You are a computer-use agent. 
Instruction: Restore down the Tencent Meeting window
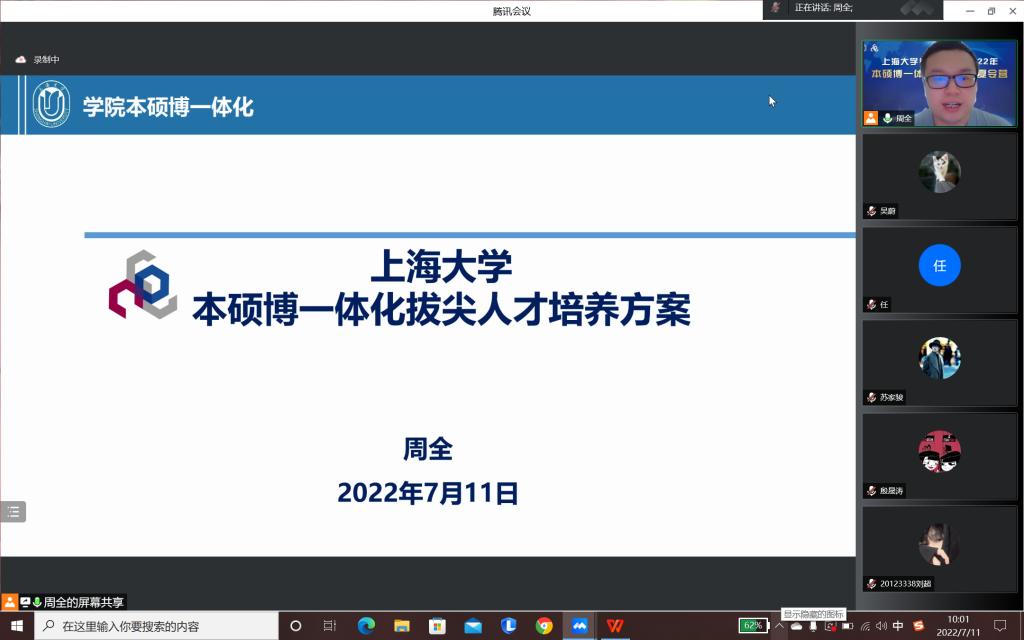991,10
